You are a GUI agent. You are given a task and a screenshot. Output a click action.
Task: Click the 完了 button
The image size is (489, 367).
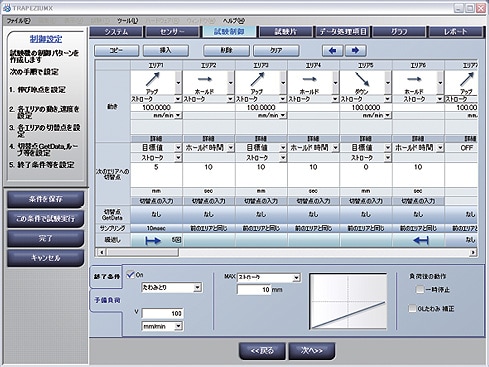[46, 239]
